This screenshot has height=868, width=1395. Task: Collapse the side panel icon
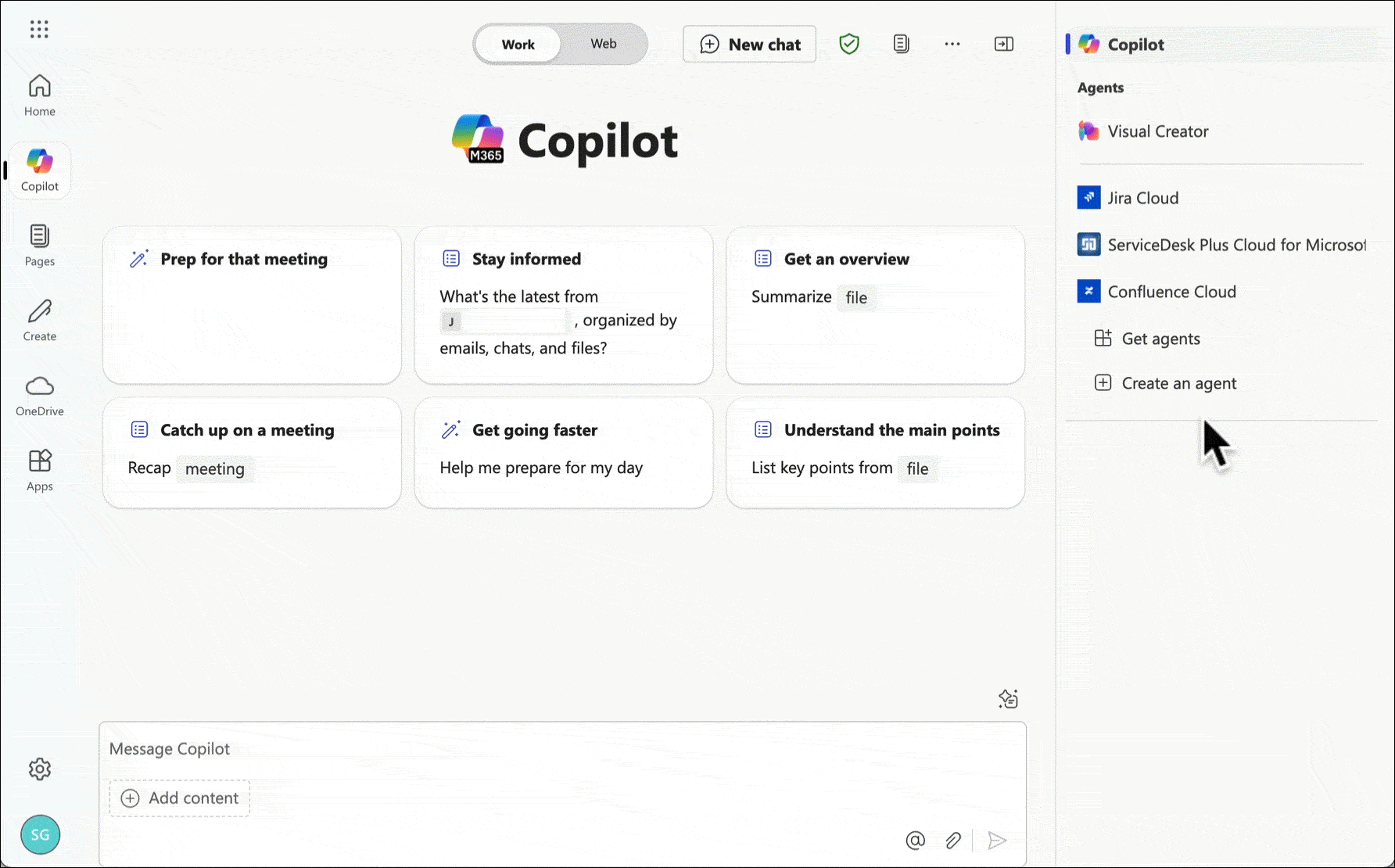[x=1004, y=44]
